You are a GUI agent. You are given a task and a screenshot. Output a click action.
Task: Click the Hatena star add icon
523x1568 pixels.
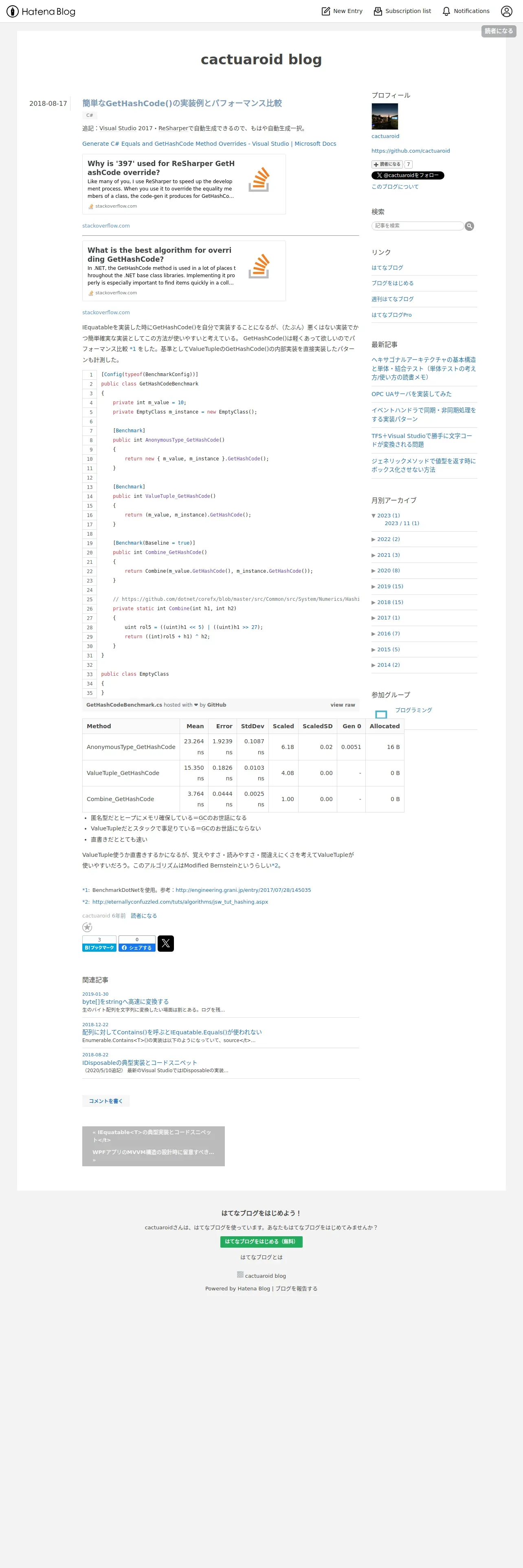click(x=87, y=927)
